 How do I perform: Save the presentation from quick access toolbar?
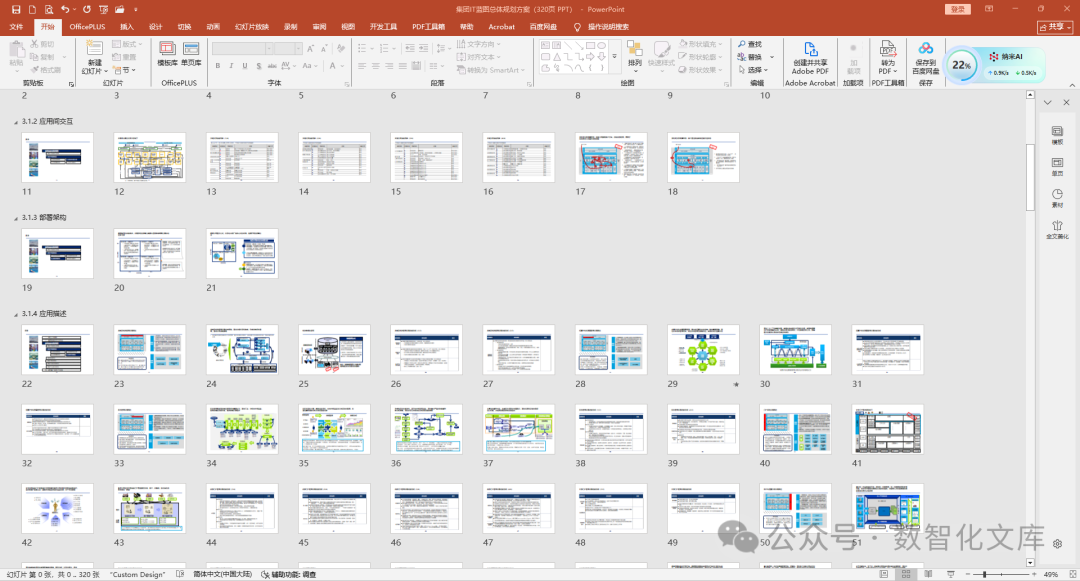(16, 10)
